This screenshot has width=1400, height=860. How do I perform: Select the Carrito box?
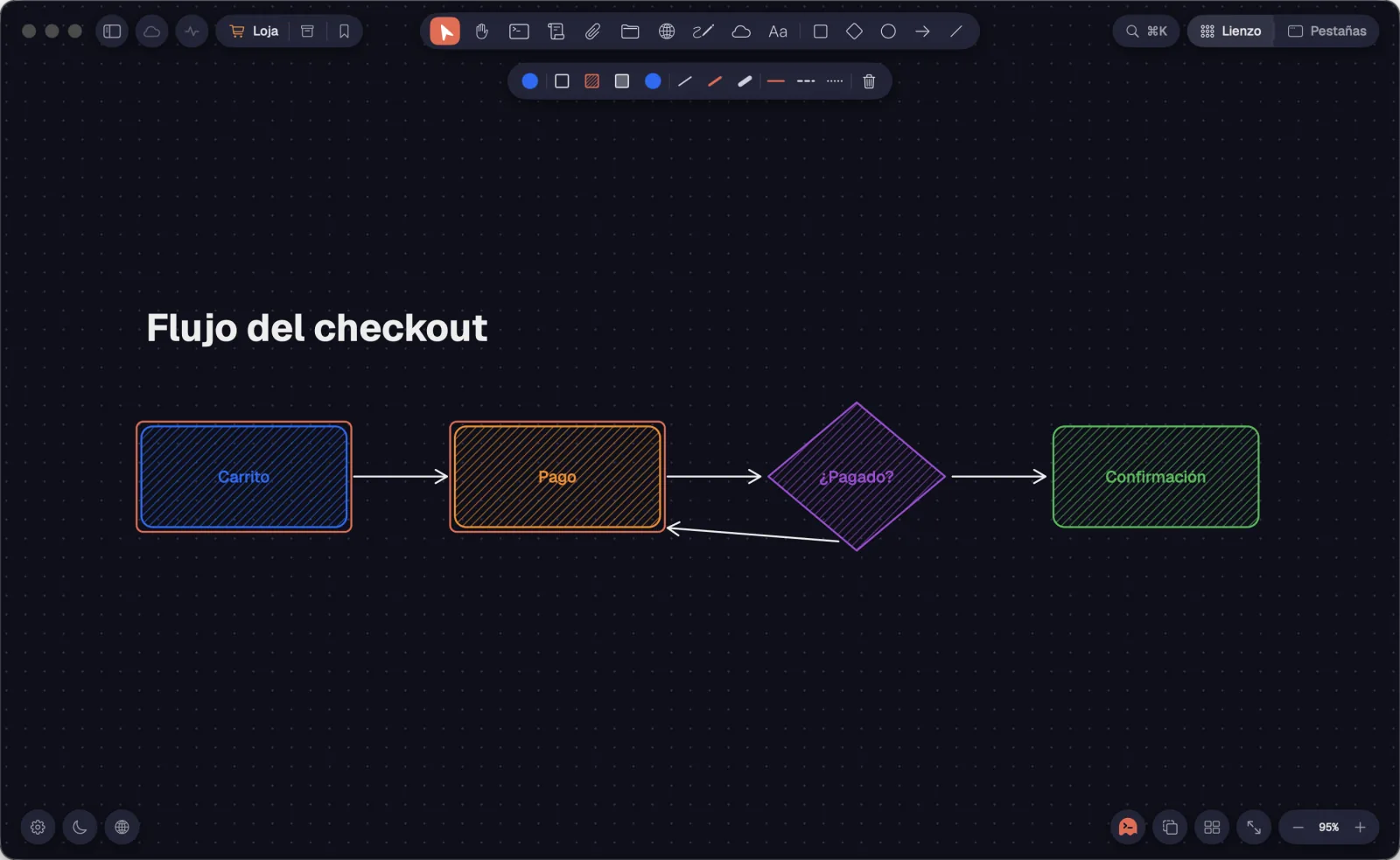coord(244,477)
